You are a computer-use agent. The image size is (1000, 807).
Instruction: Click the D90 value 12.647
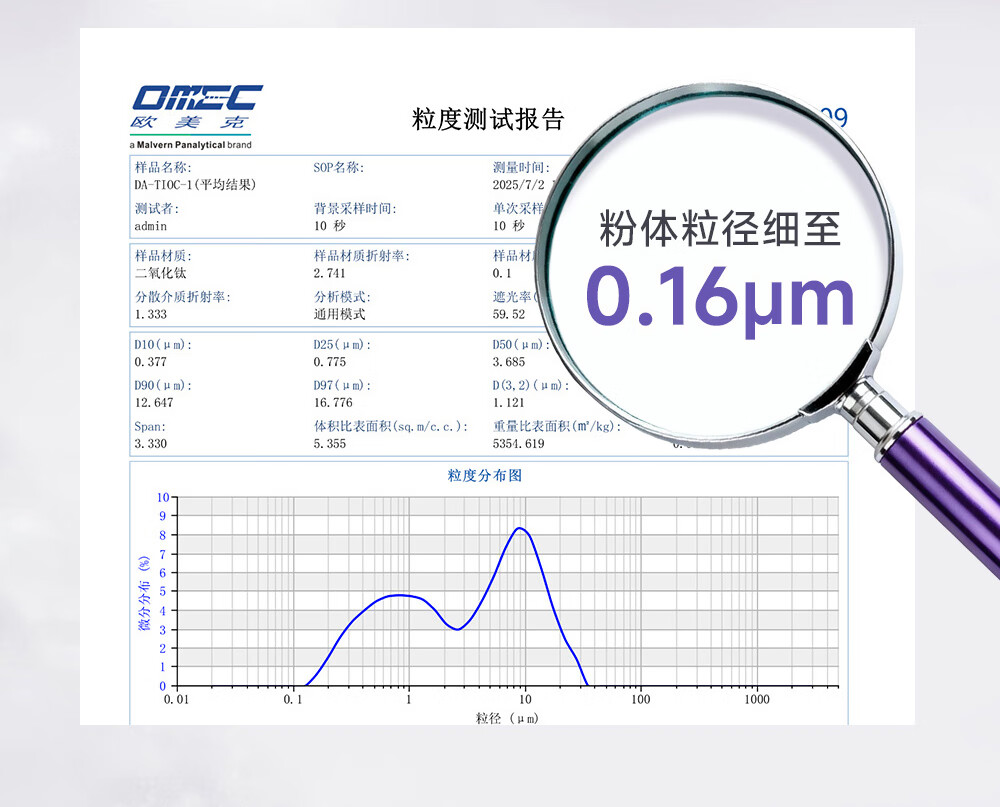click(x=154, y=403)
